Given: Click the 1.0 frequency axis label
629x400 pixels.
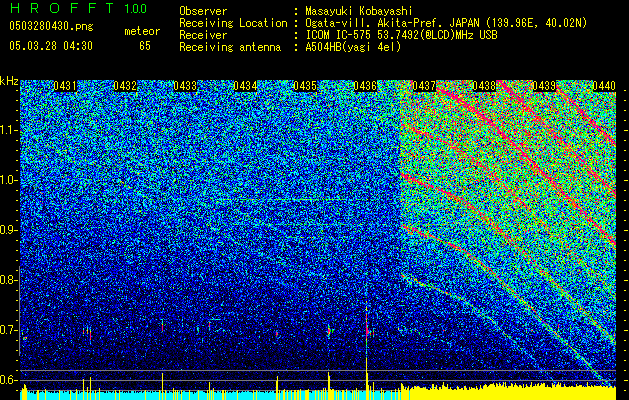Looking at the screenshot, I should (8, 180).
